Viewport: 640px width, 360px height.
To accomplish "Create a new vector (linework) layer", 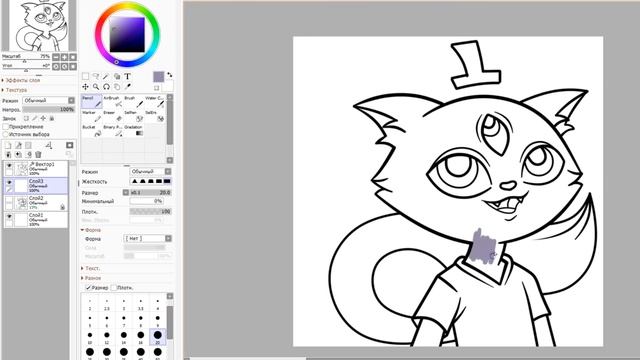I will tap(18, 145).
